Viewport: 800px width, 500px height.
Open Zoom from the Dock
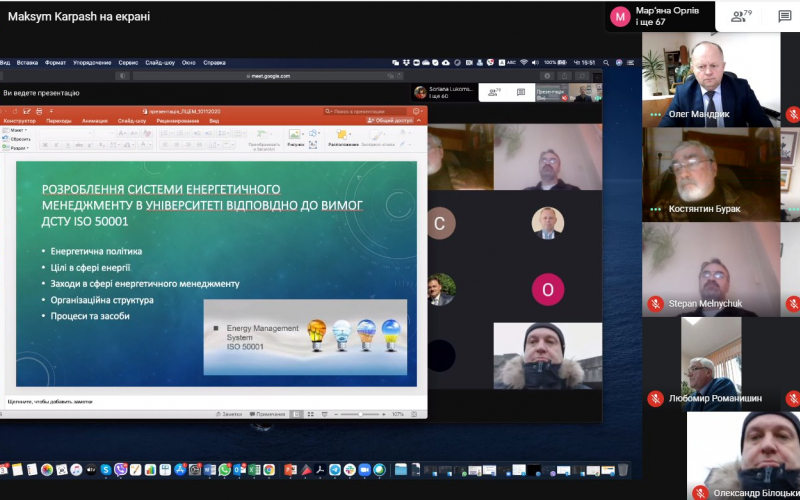coord(364,470)
